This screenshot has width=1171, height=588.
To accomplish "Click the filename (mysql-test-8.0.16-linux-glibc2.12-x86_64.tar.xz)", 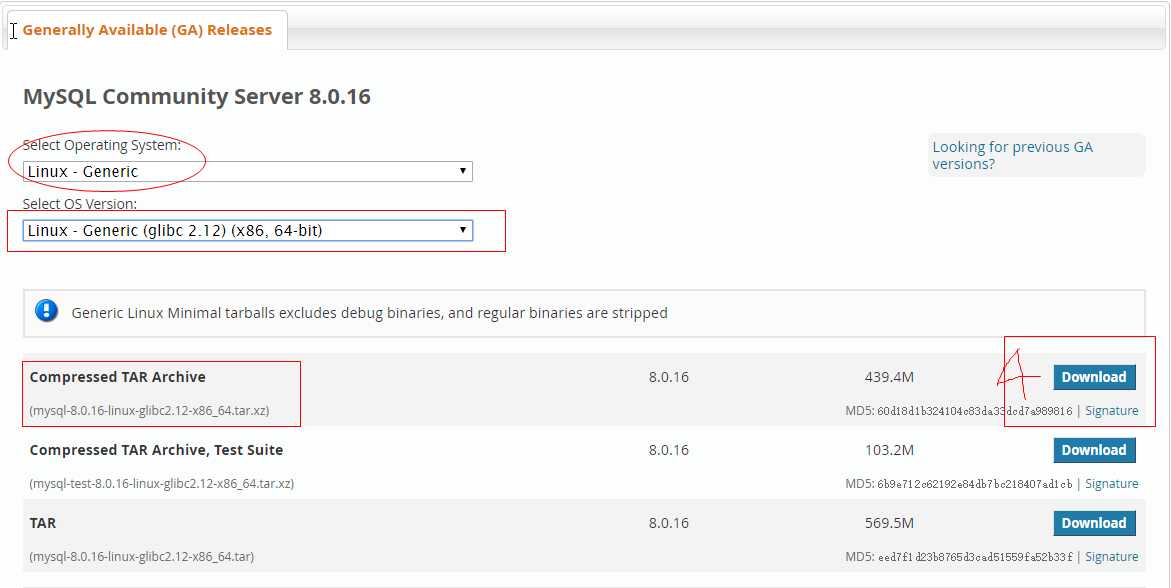I will click(161, 484).
